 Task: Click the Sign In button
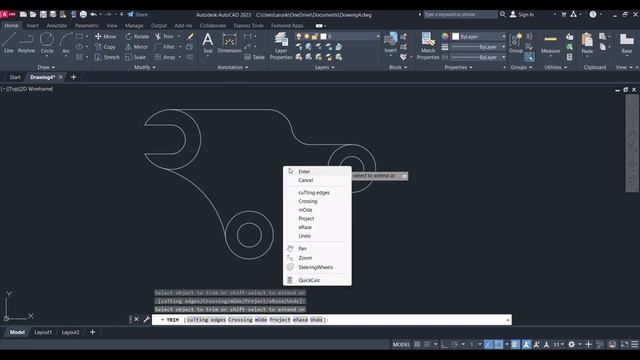click(x=522, y=14)
